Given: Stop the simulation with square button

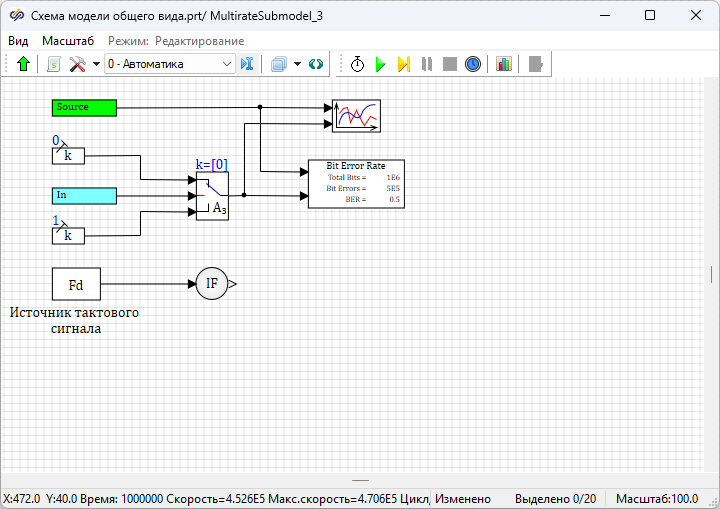Looking at the screenshot, I should coord(450,64).
